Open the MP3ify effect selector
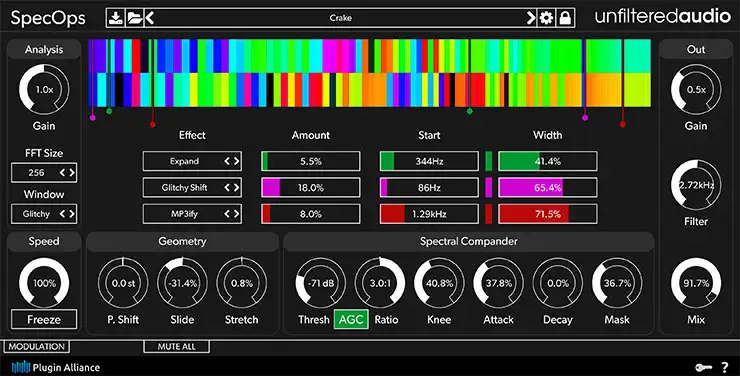 point(192,214)
